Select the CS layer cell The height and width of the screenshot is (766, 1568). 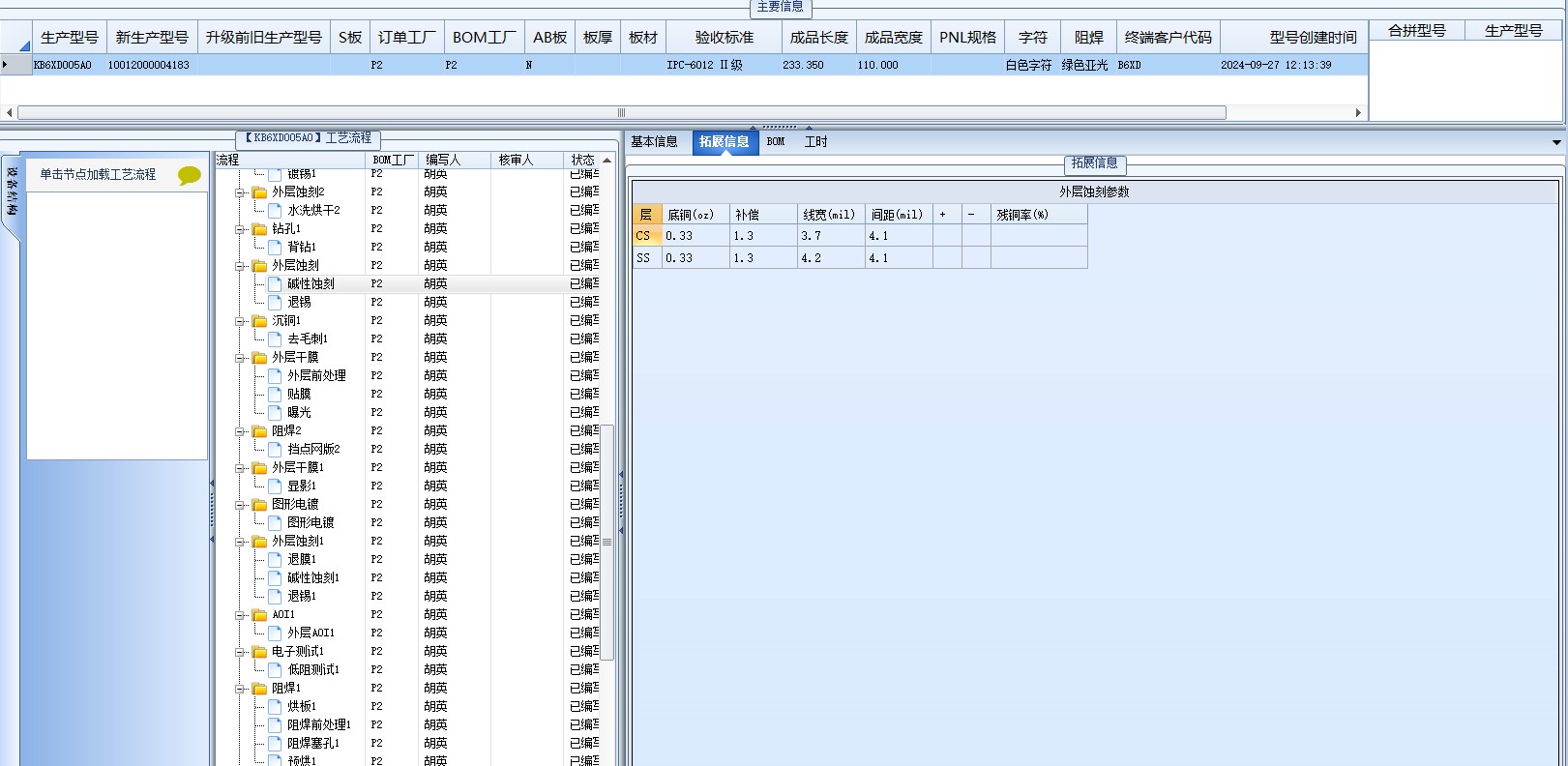(647, 236)
